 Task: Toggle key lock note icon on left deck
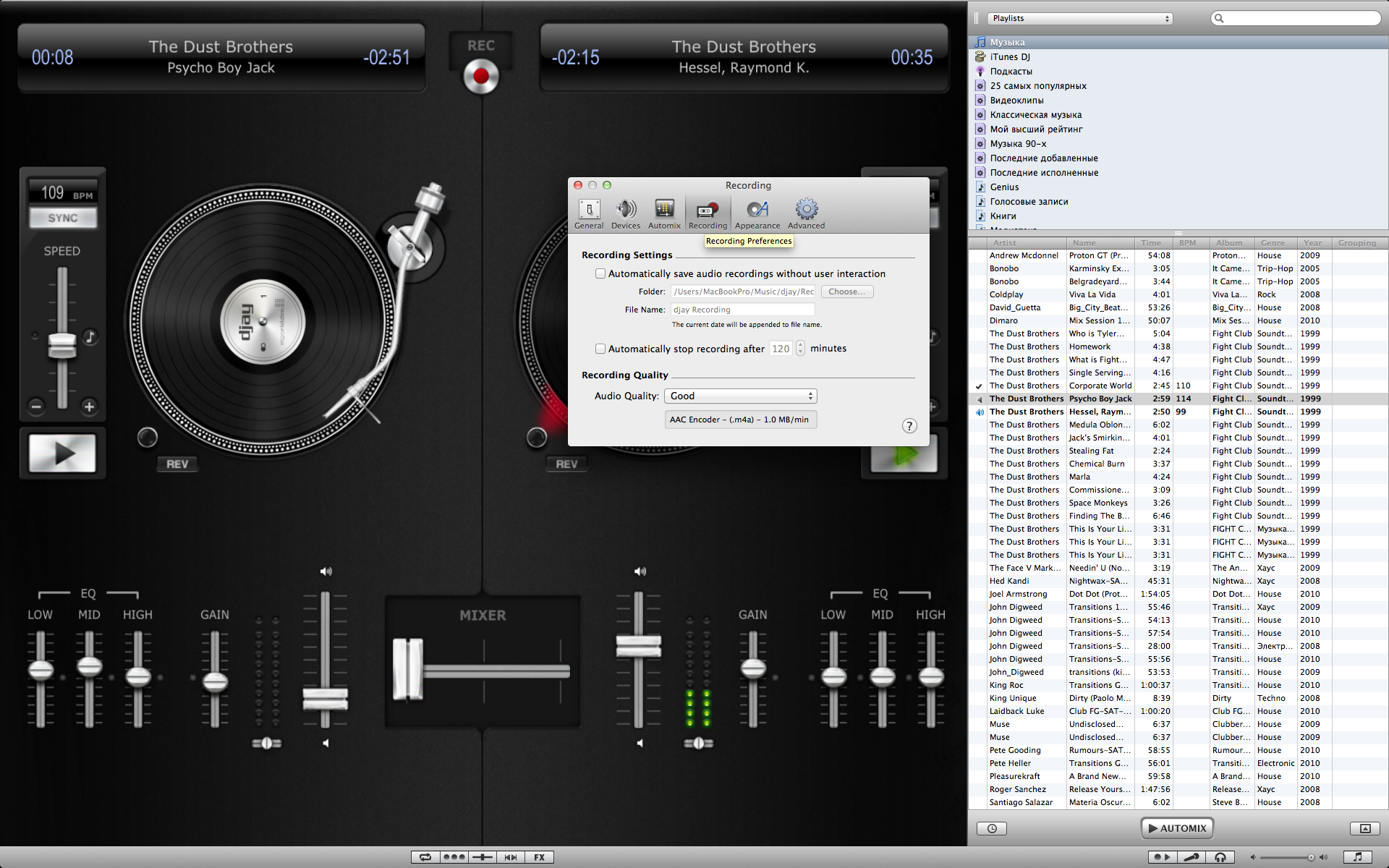[x=90, y=336]
